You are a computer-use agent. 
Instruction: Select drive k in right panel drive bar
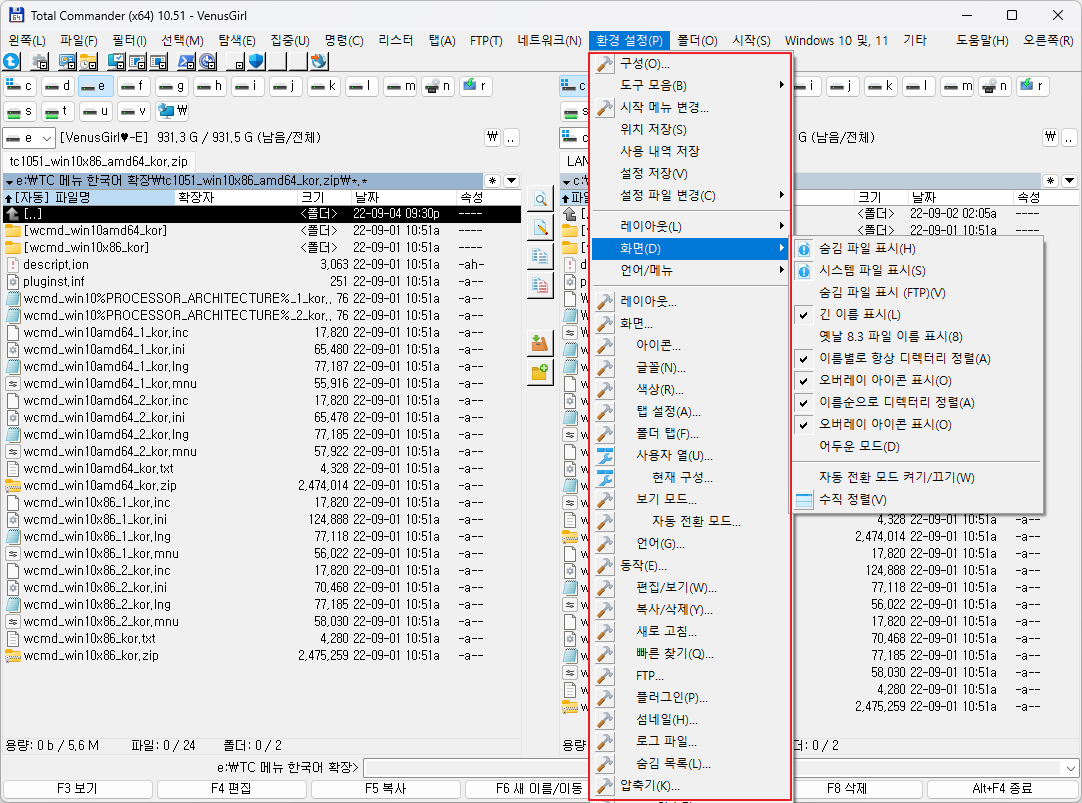click(881, 86)
